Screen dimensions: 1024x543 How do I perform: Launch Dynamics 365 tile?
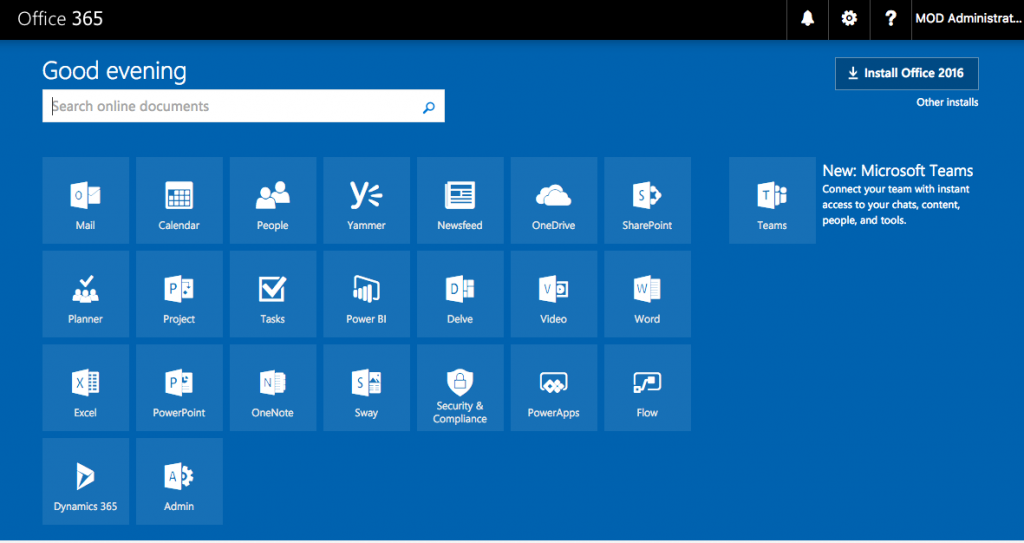coord(86,482)
